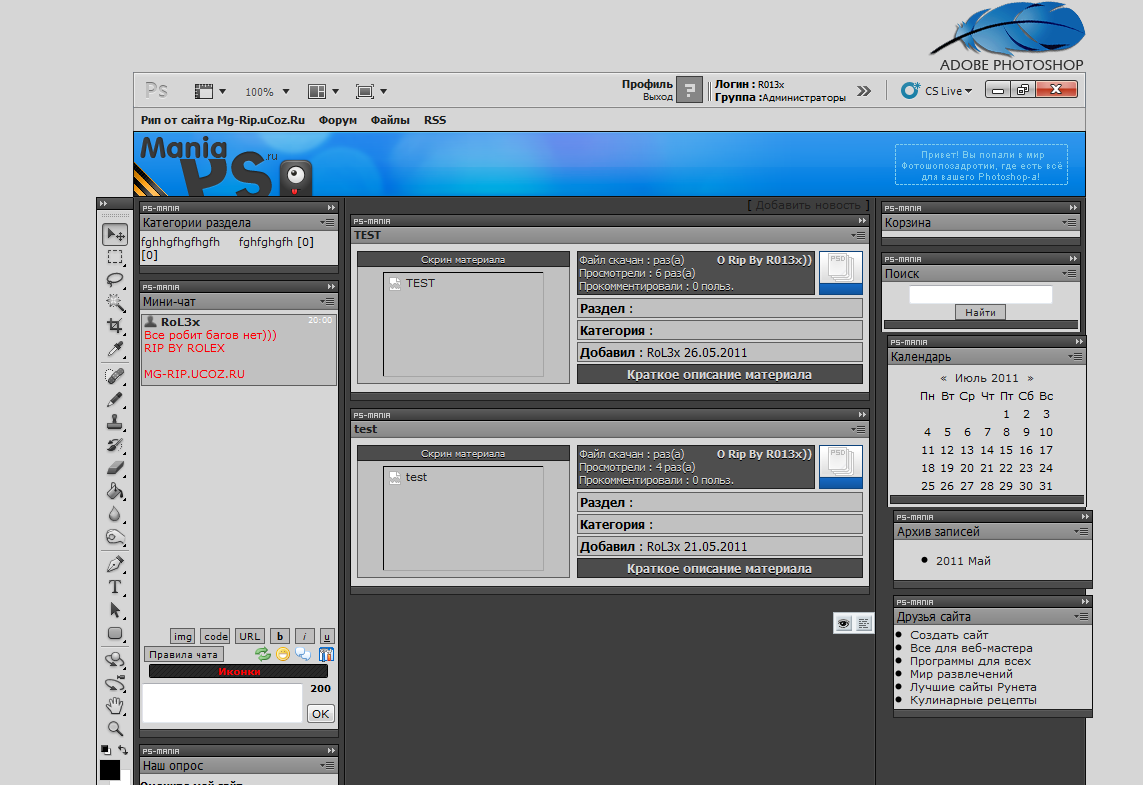Open the Профиль link

647,84
